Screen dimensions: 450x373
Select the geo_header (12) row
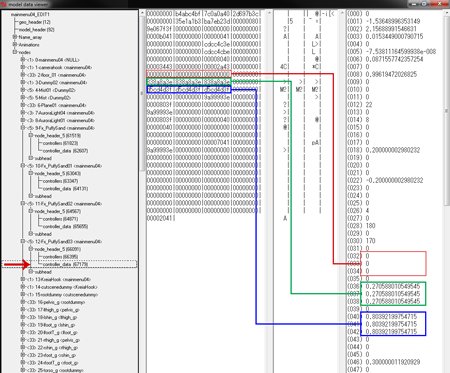click(35, 22)
